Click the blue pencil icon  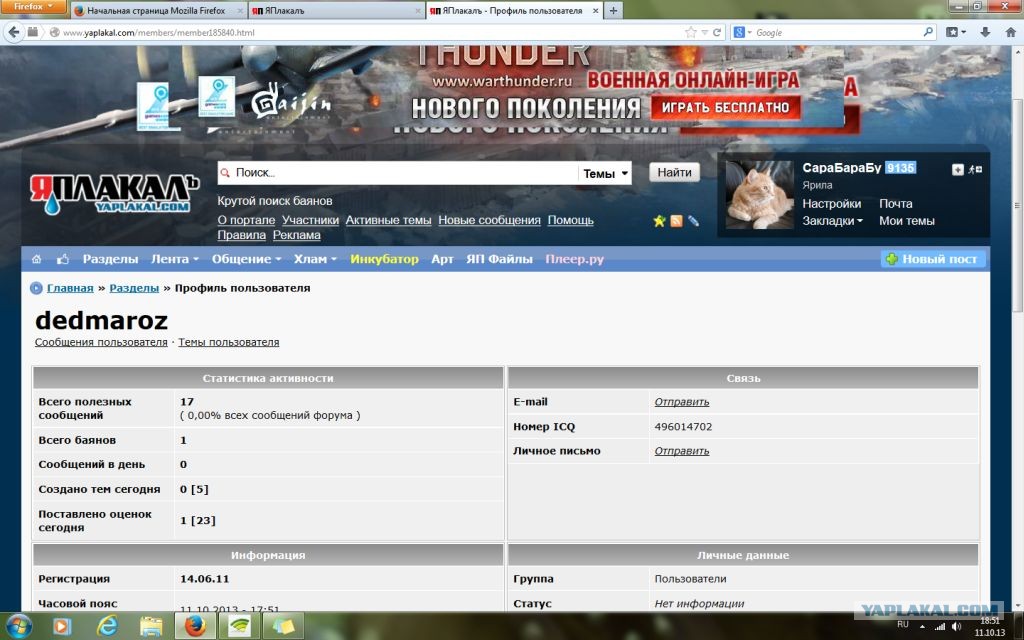pos(693,221)
